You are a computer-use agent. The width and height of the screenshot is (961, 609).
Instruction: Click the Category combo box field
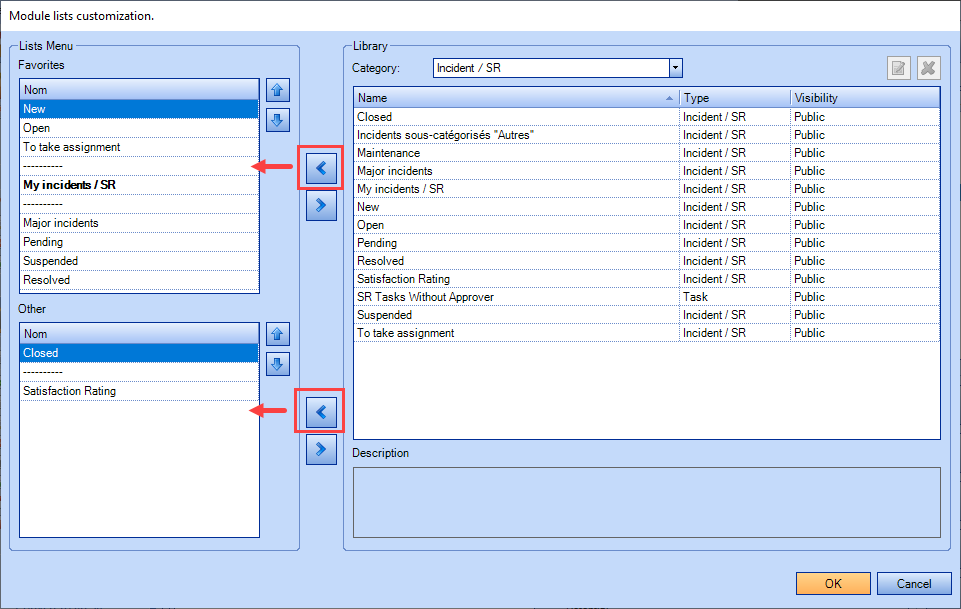[550, 68]
